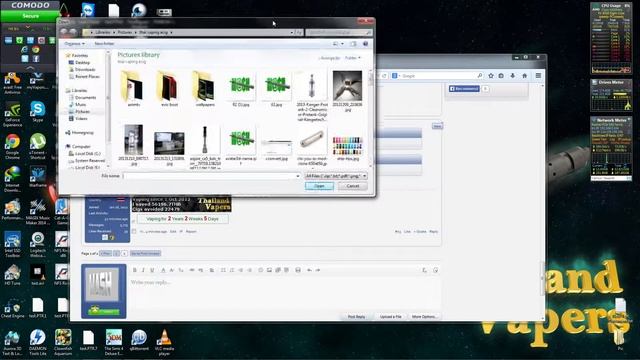The image size is (640, 360).
Task: Click Internet Explorer icon in Comodo widget
Action: [25, 49]
